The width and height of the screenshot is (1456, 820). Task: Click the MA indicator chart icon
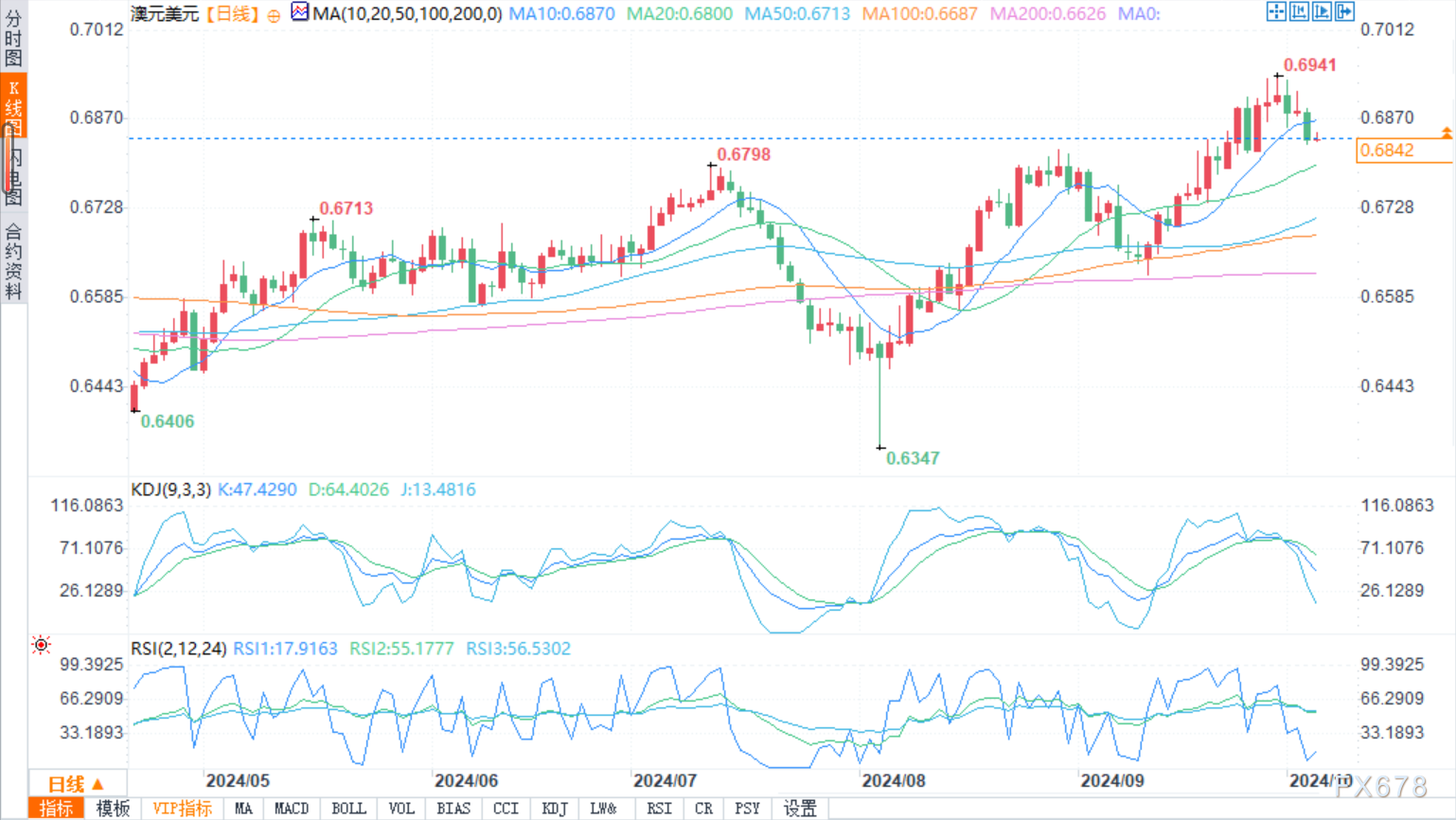(x=299, y=12)
